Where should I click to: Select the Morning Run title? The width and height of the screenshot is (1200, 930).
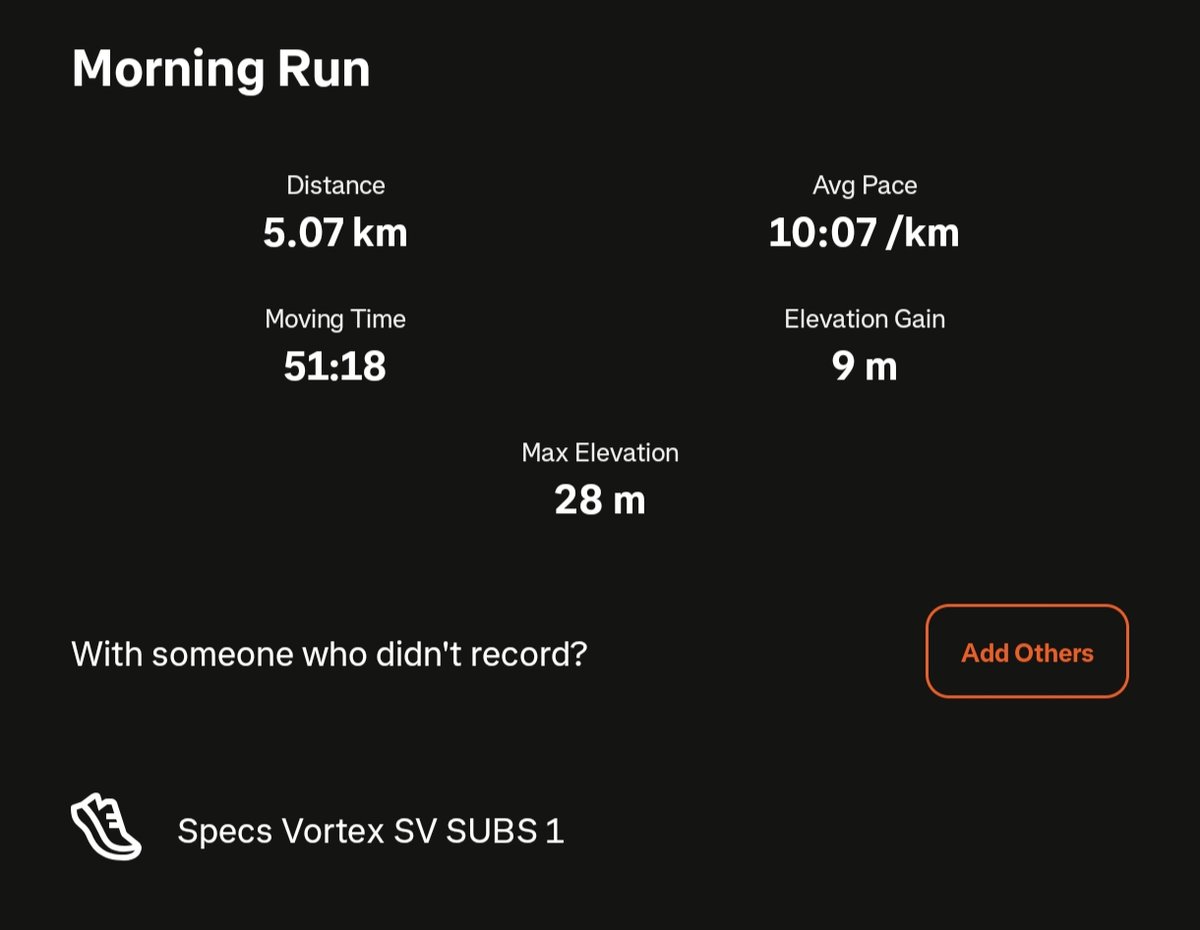(221, 69)
